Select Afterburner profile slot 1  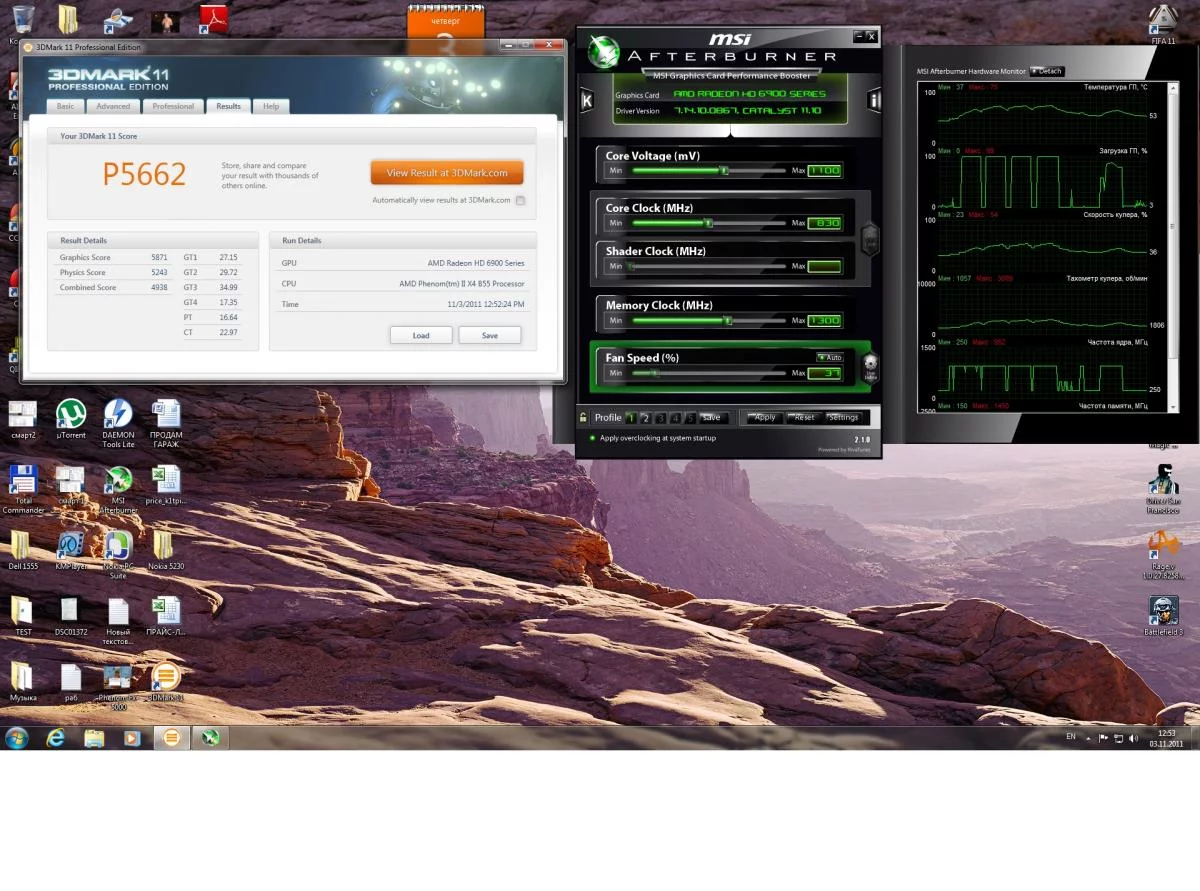click(x=631, y=418)
